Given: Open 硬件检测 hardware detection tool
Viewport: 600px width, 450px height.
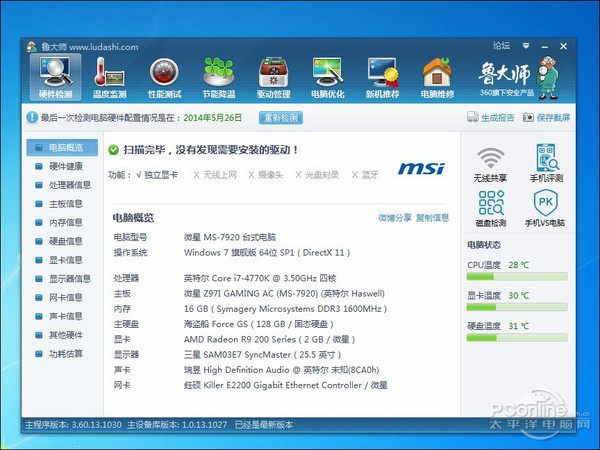Looking at the screenshot, I should tap(55, 77).
